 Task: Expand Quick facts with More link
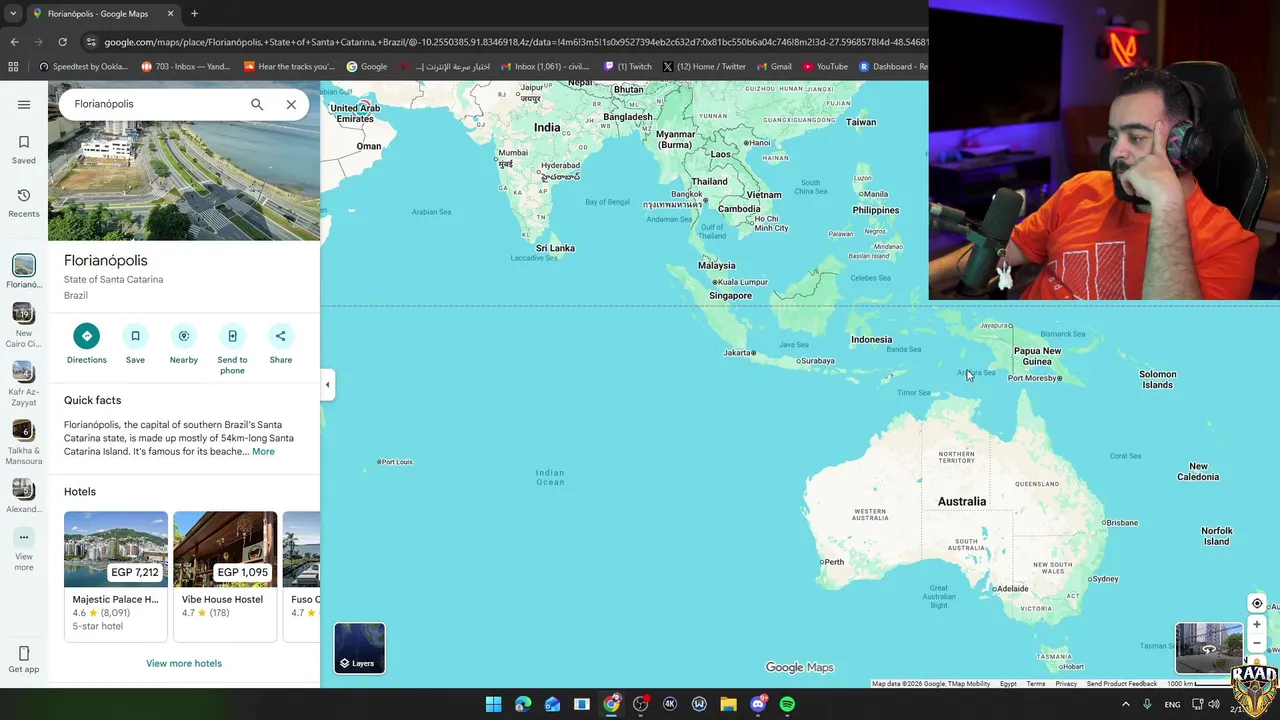pos(263,452)
